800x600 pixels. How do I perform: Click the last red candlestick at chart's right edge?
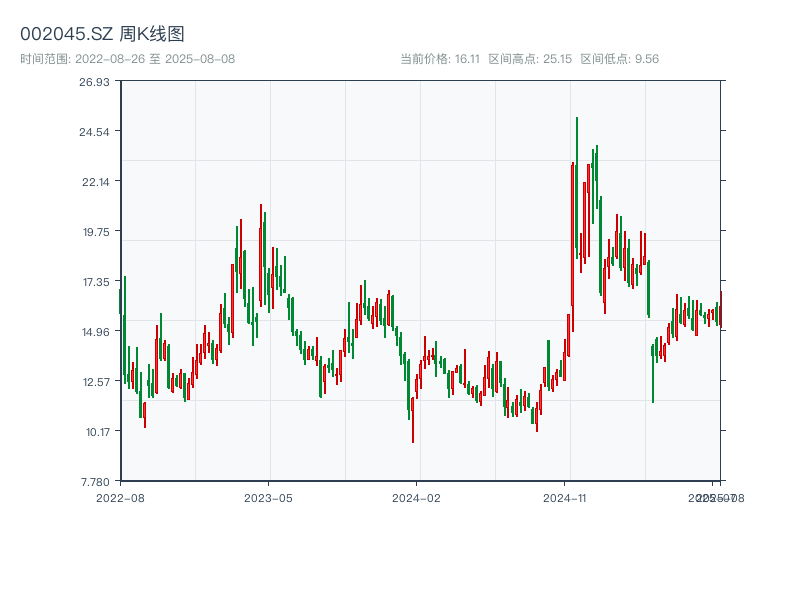[721, 310]
